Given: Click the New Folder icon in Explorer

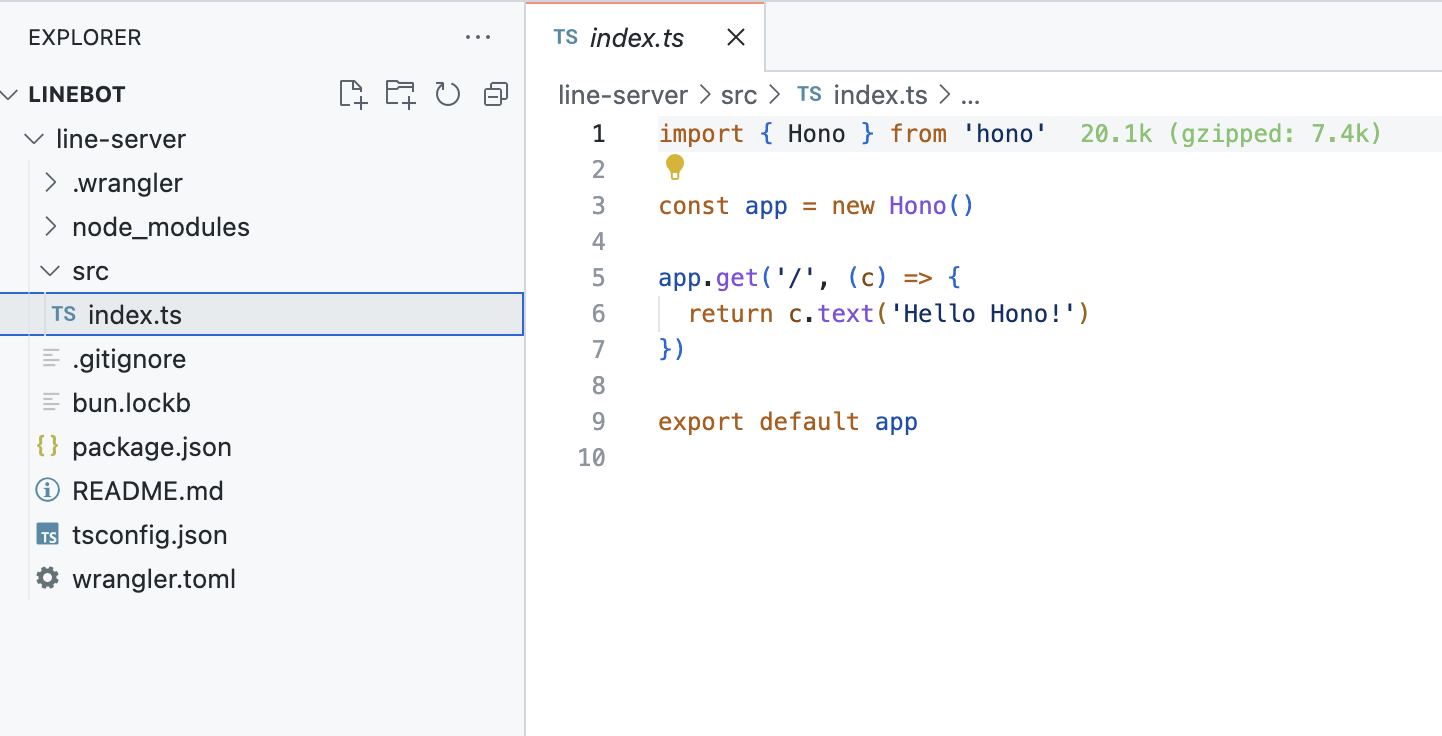Looking at the screenshot, I should pyautogui.click(x=401, y=95).
